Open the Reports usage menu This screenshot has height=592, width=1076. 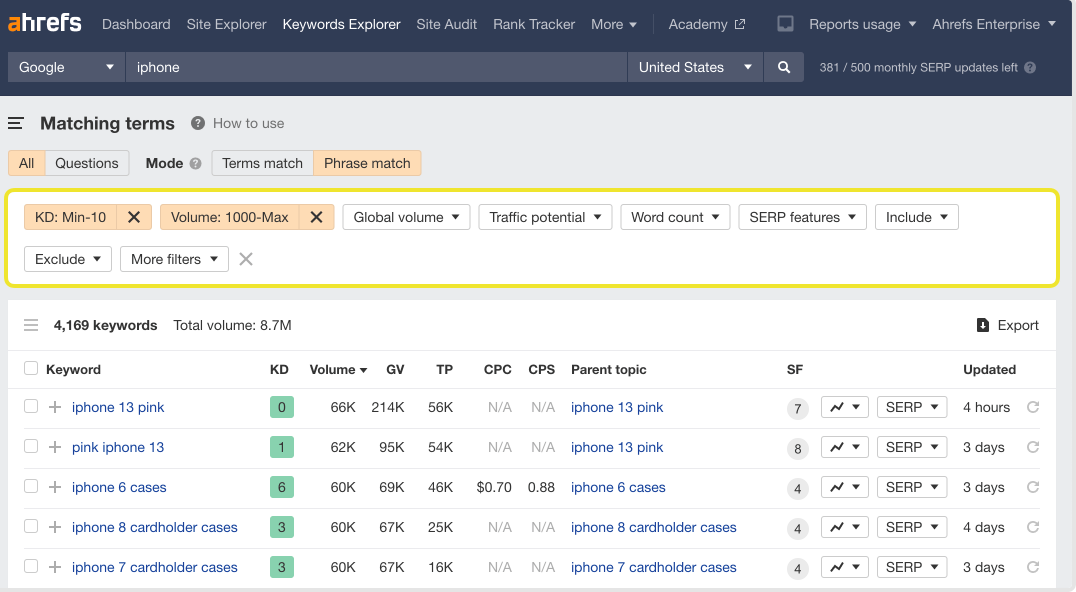(863, 24)
